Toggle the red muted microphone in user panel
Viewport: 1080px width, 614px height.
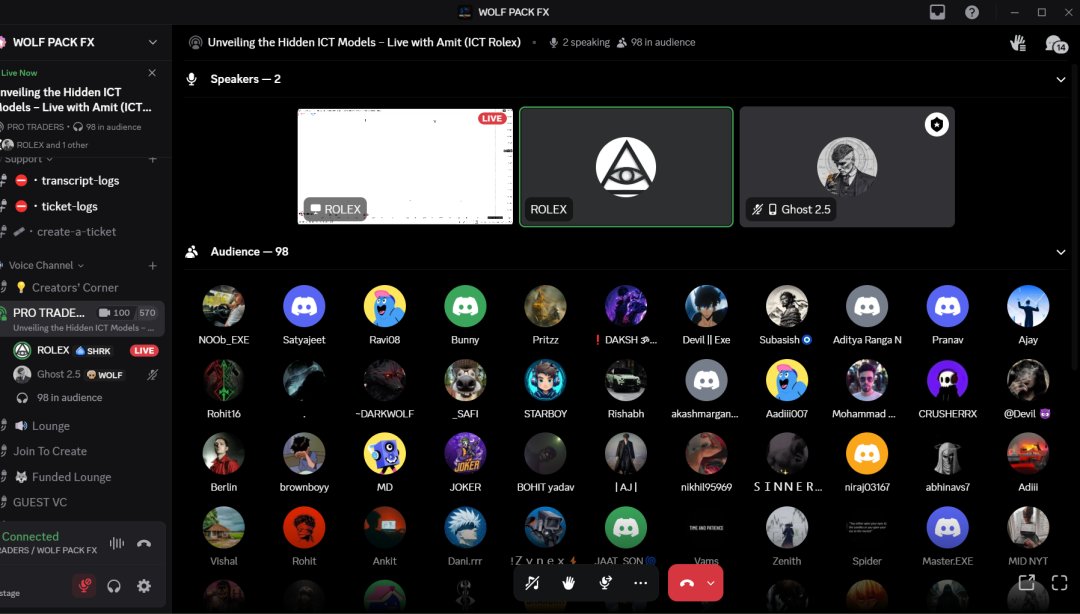point(84,586)
